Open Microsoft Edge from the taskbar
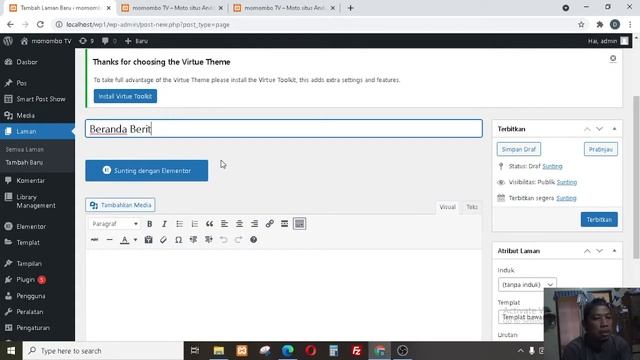This screenshot has height=360, width=640. click(x=288, y=351)
